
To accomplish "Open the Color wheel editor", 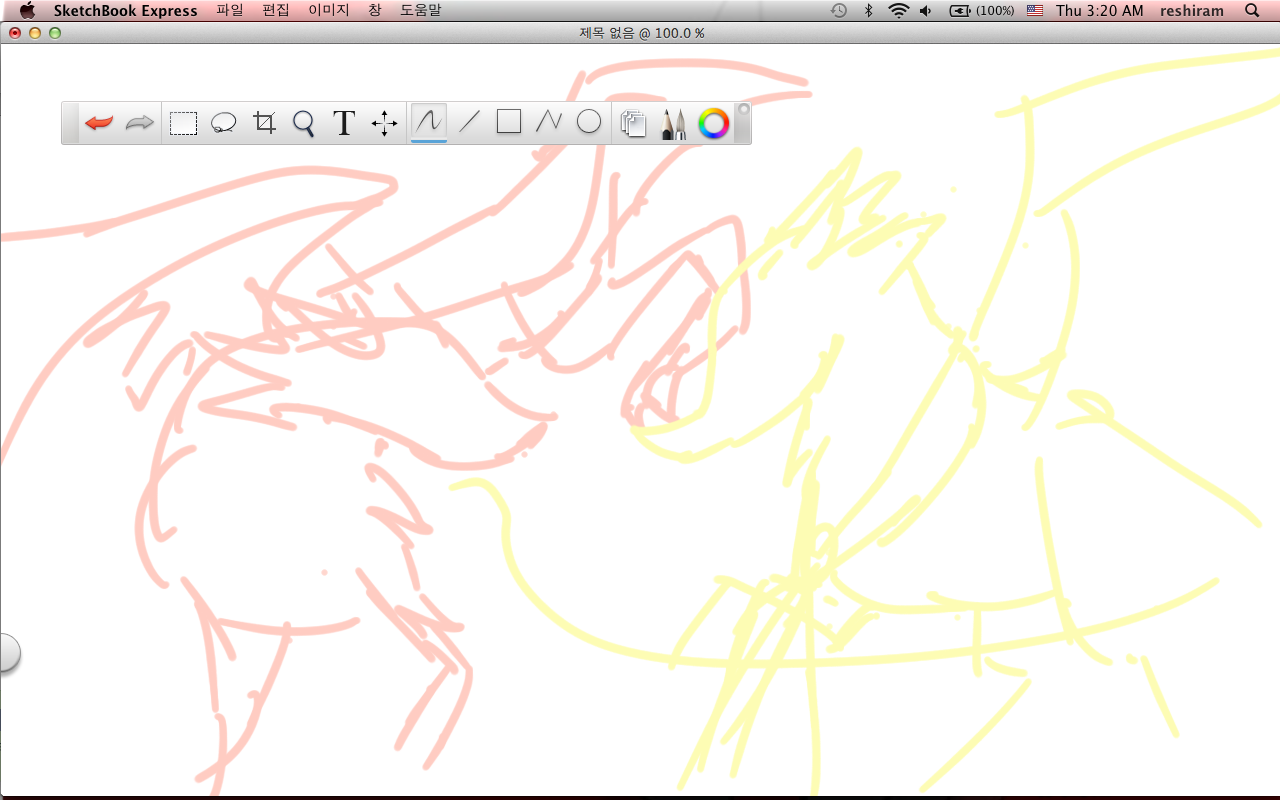I will point(713,123).
